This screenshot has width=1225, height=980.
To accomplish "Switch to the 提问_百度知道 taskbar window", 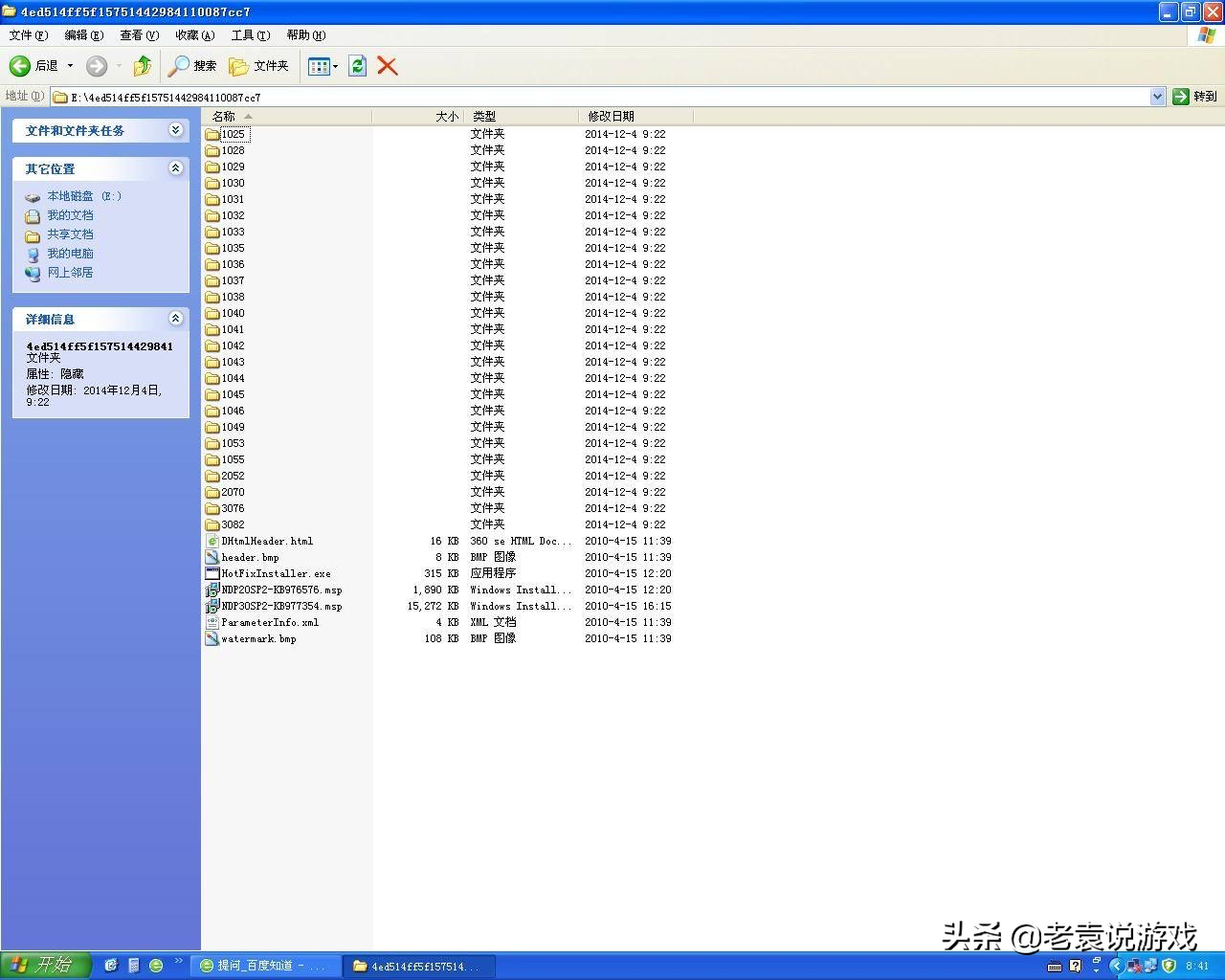I will pyautogui.click(x=265, y=966).
